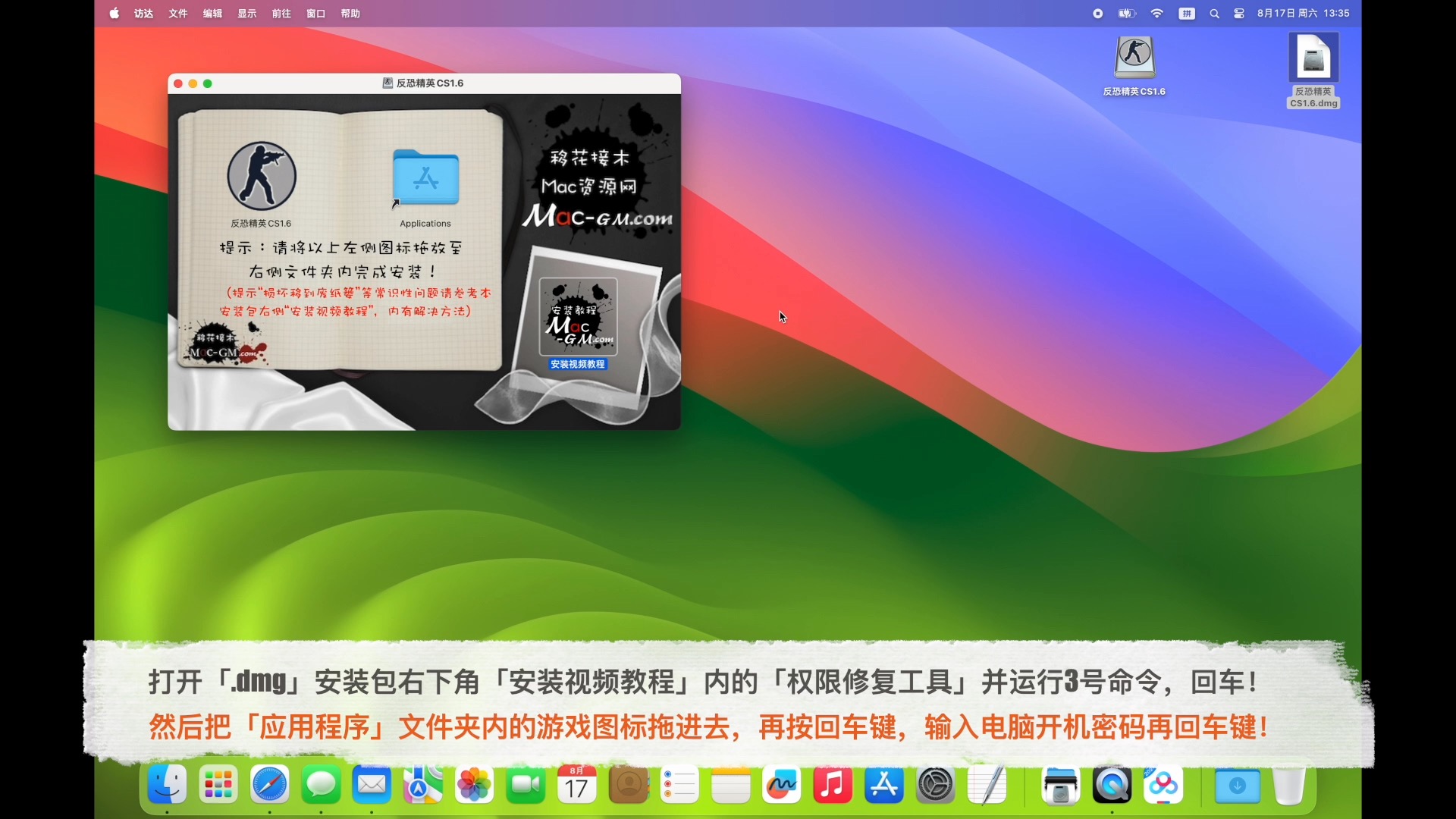
Task: Open the App Store dock icon
Action: click(x=884, y=785)
